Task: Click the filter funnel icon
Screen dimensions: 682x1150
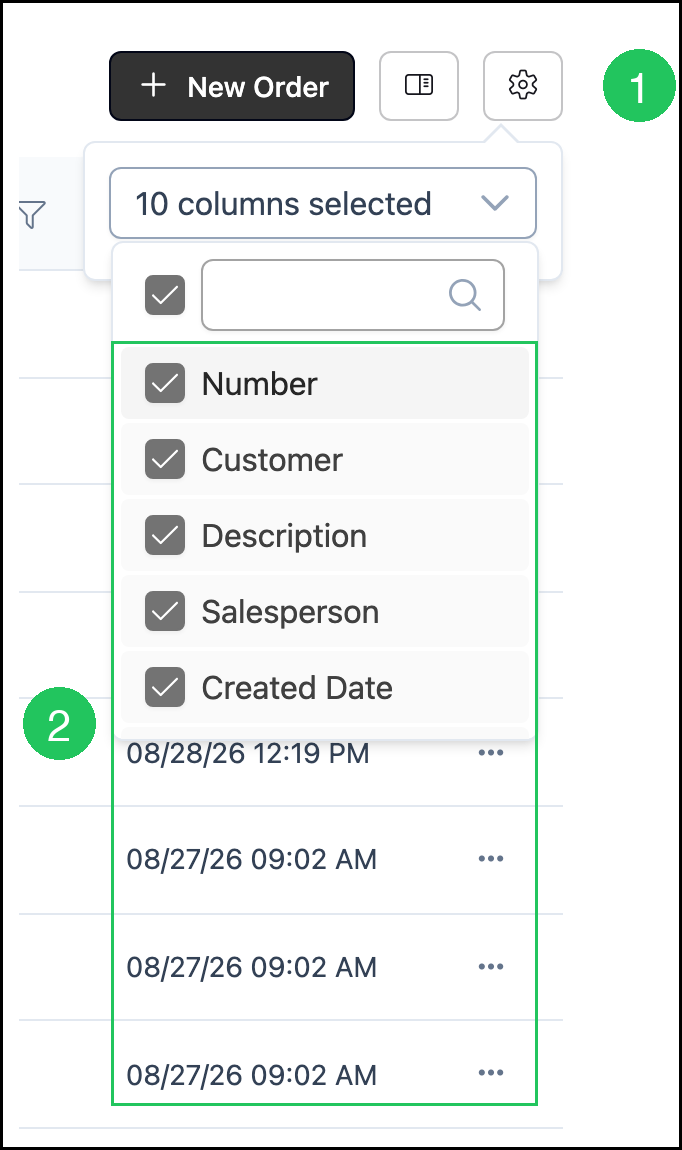Action: [x=32, y=215]
